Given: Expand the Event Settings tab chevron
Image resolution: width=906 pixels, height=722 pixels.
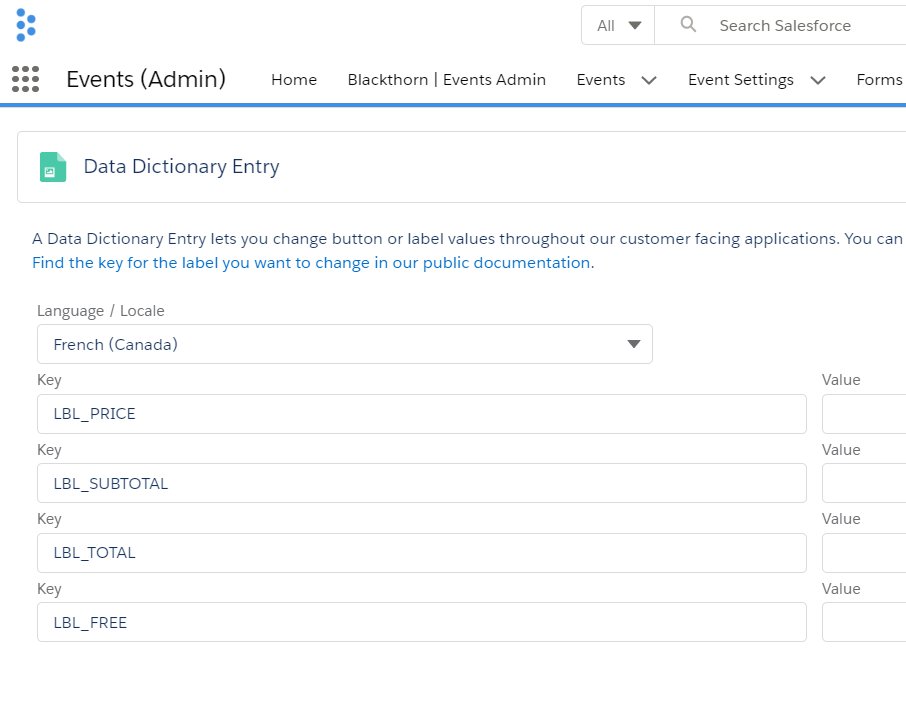Looking at the screenshot, I should [x=818, y=80].
